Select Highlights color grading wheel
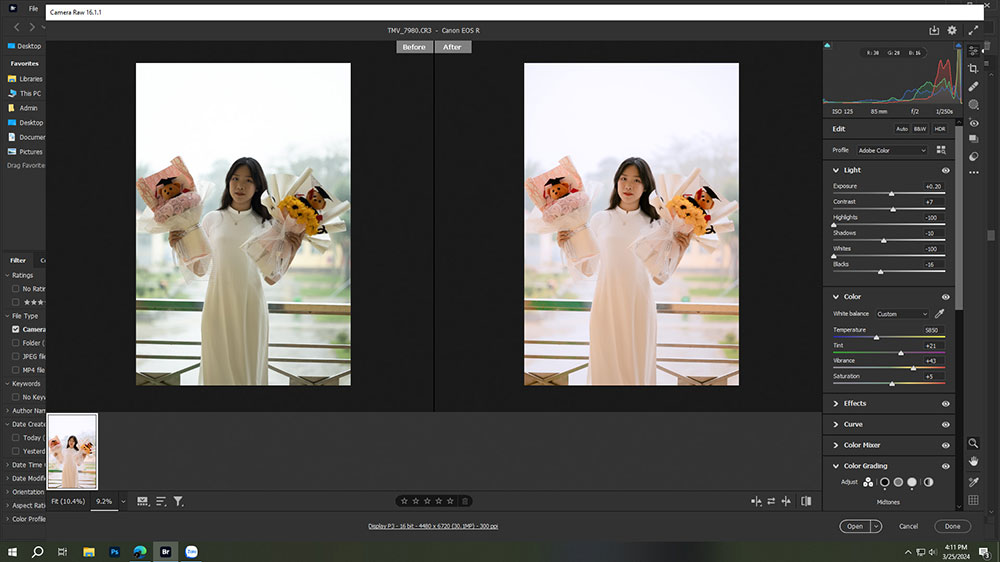This screenshot has height=562, width=1000. click(912, 482)
